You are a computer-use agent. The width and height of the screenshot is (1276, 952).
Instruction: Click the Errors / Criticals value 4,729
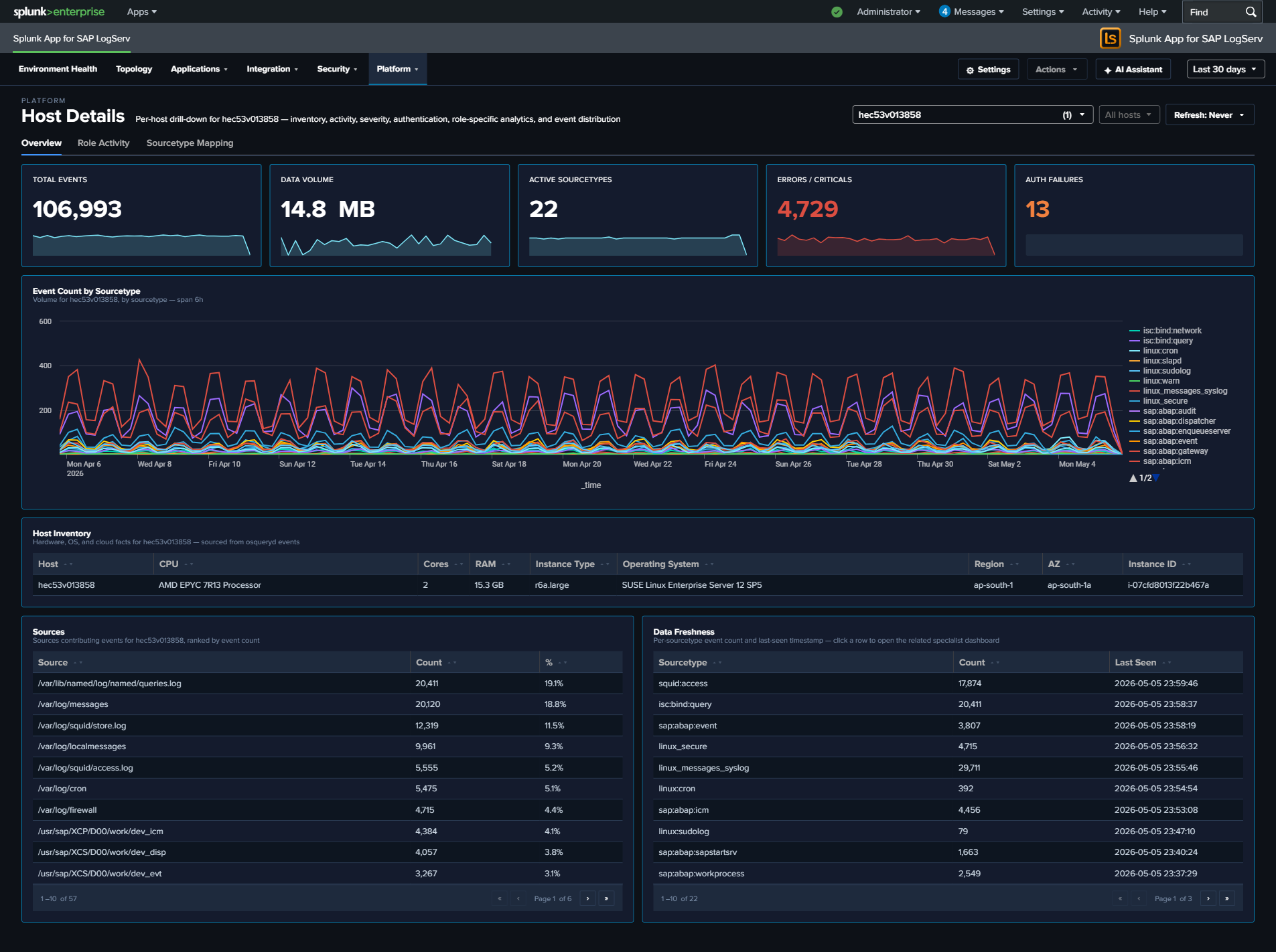click(807, 209)
